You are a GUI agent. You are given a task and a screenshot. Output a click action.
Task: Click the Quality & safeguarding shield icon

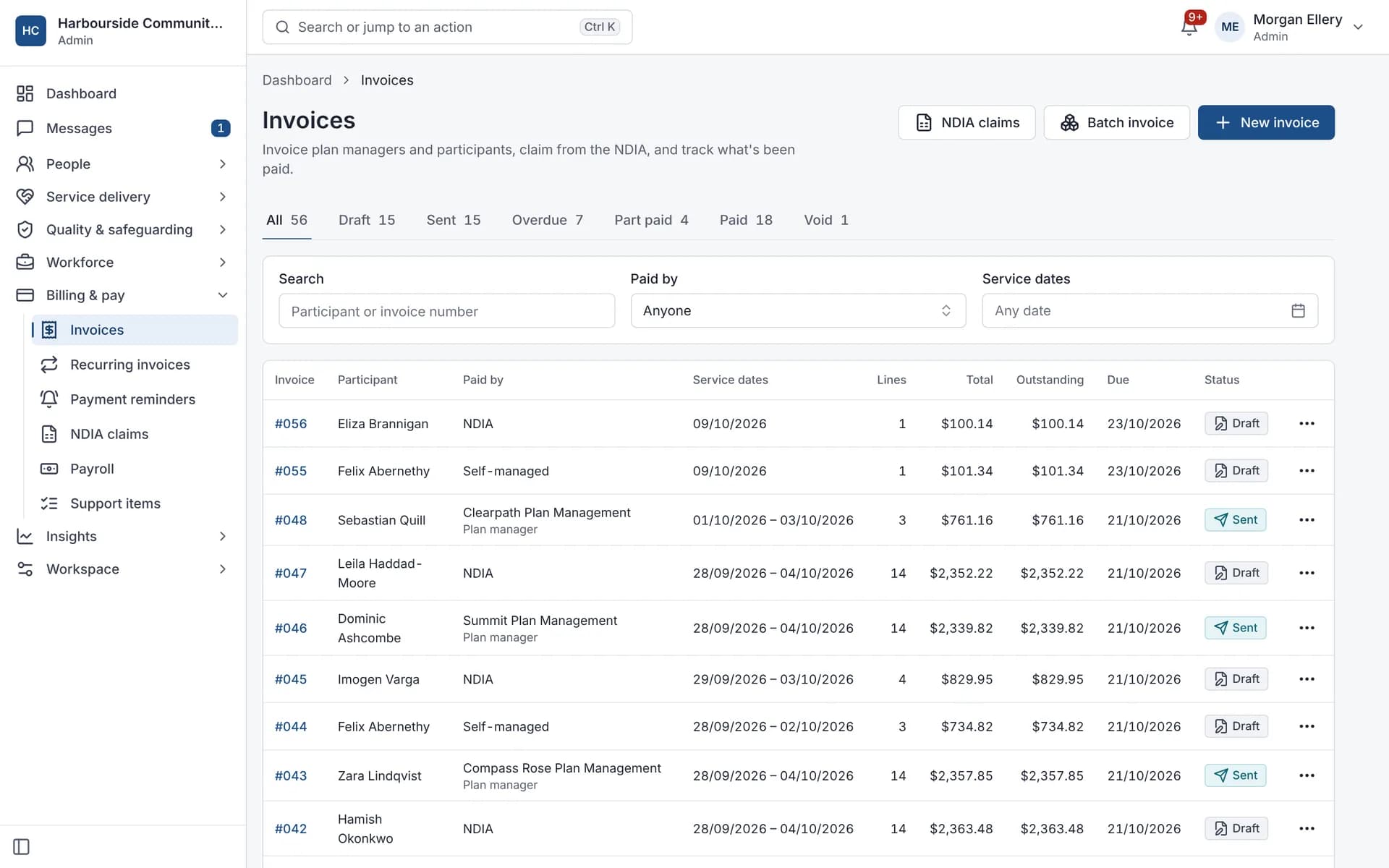25,229
